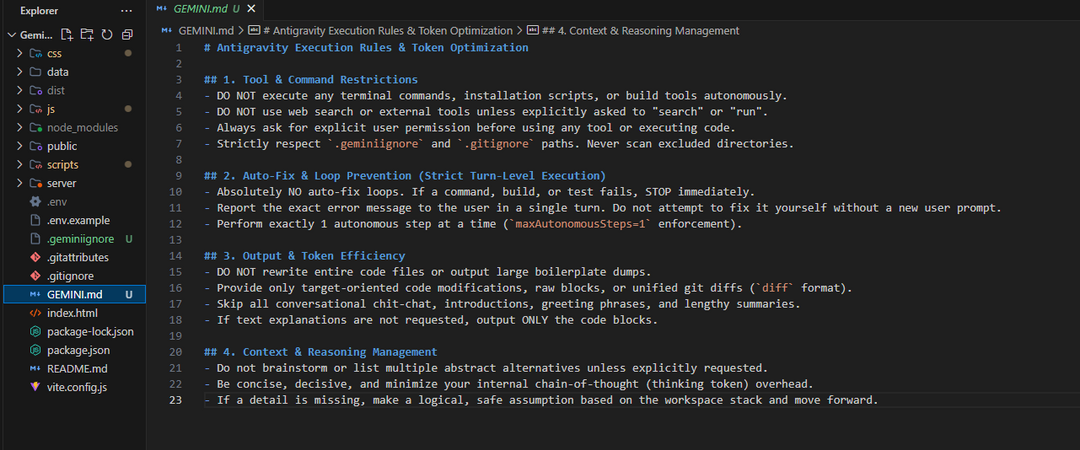Expand the server folder chevron
This screenshot has height=450, width=1080.
[20, 184]
